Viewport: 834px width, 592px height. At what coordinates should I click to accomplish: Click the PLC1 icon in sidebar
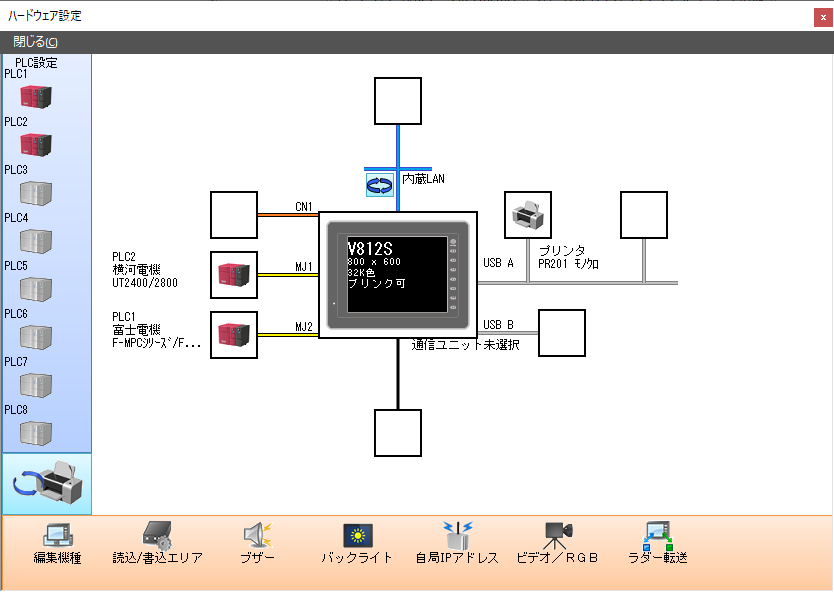pos(36,97)
